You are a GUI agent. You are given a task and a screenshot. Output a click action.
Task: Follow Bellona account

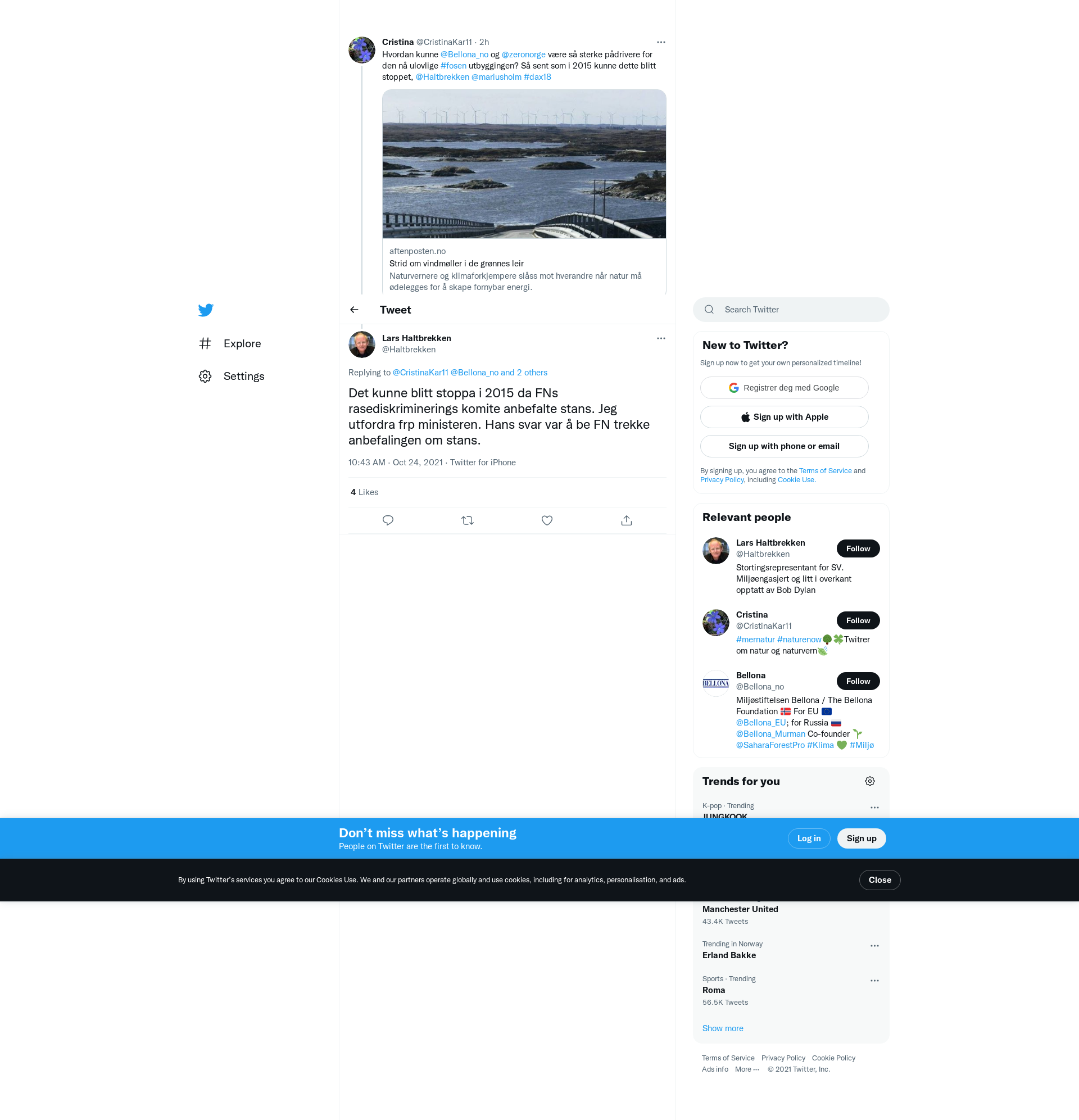[x=857, y=681]
